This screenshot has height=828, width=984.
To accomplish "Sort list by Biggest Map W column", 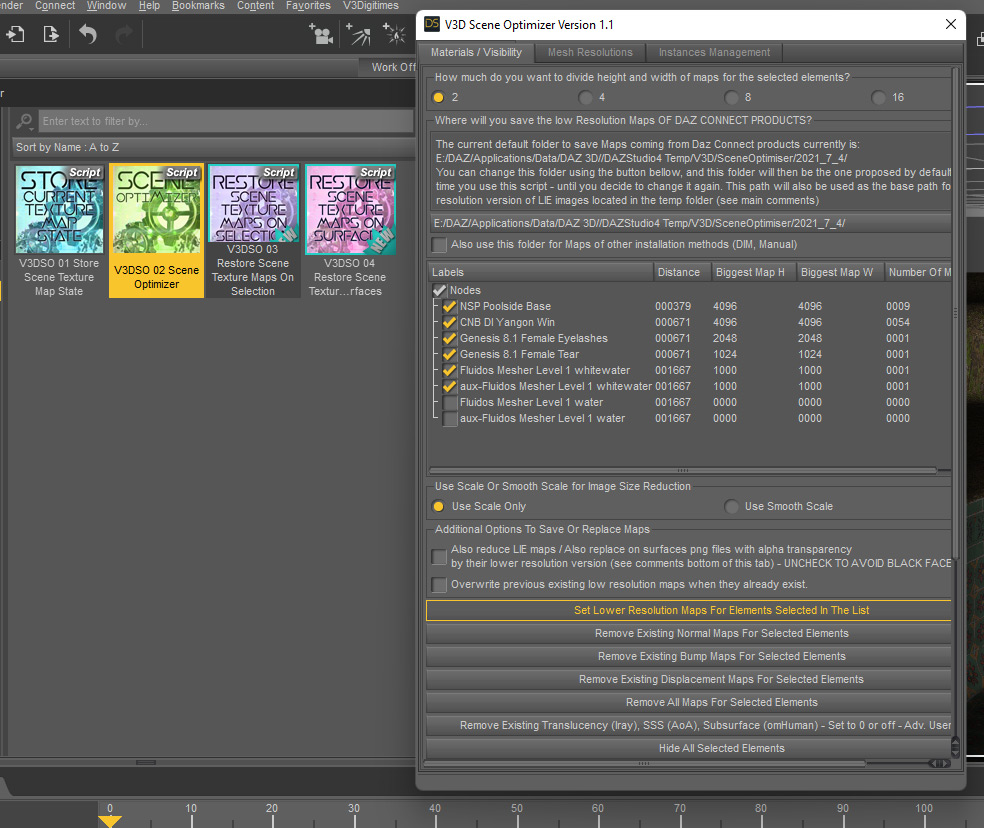I will click(840, 272).
